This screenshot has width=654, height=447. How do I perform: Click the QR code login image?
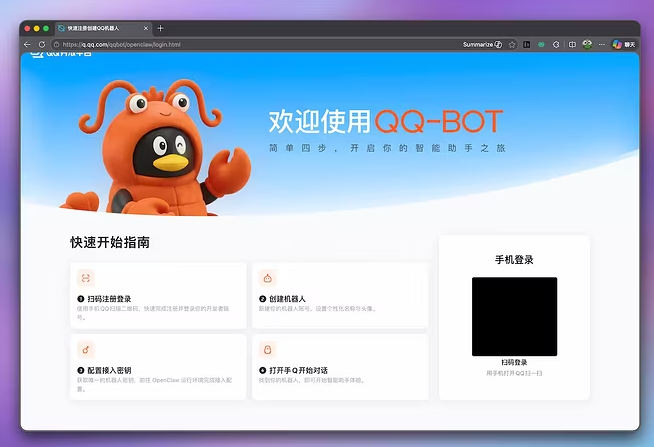point(514,316)
